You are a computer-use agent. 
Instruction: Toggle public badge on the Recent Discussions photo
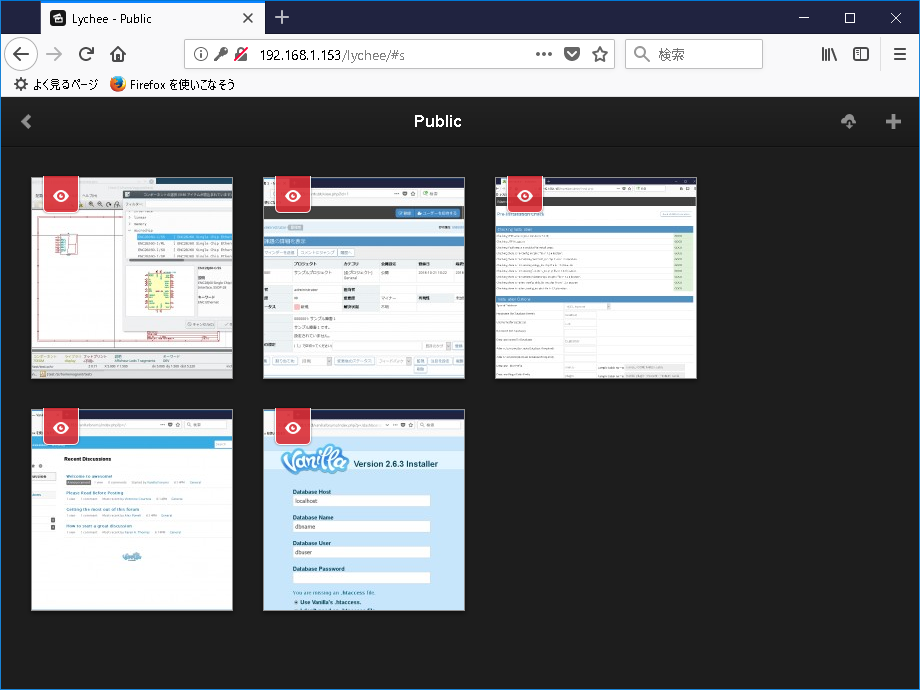[60, 426]
